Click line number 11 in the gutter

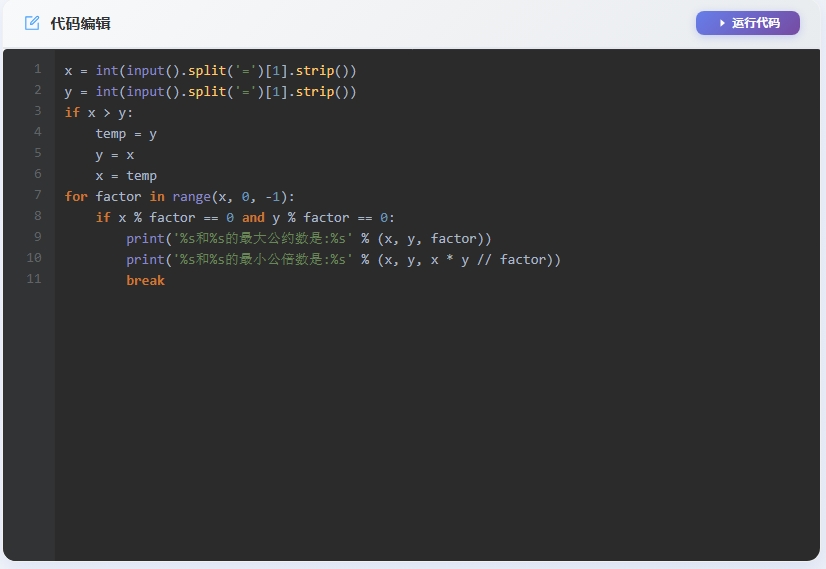click(x=34, y=280)
